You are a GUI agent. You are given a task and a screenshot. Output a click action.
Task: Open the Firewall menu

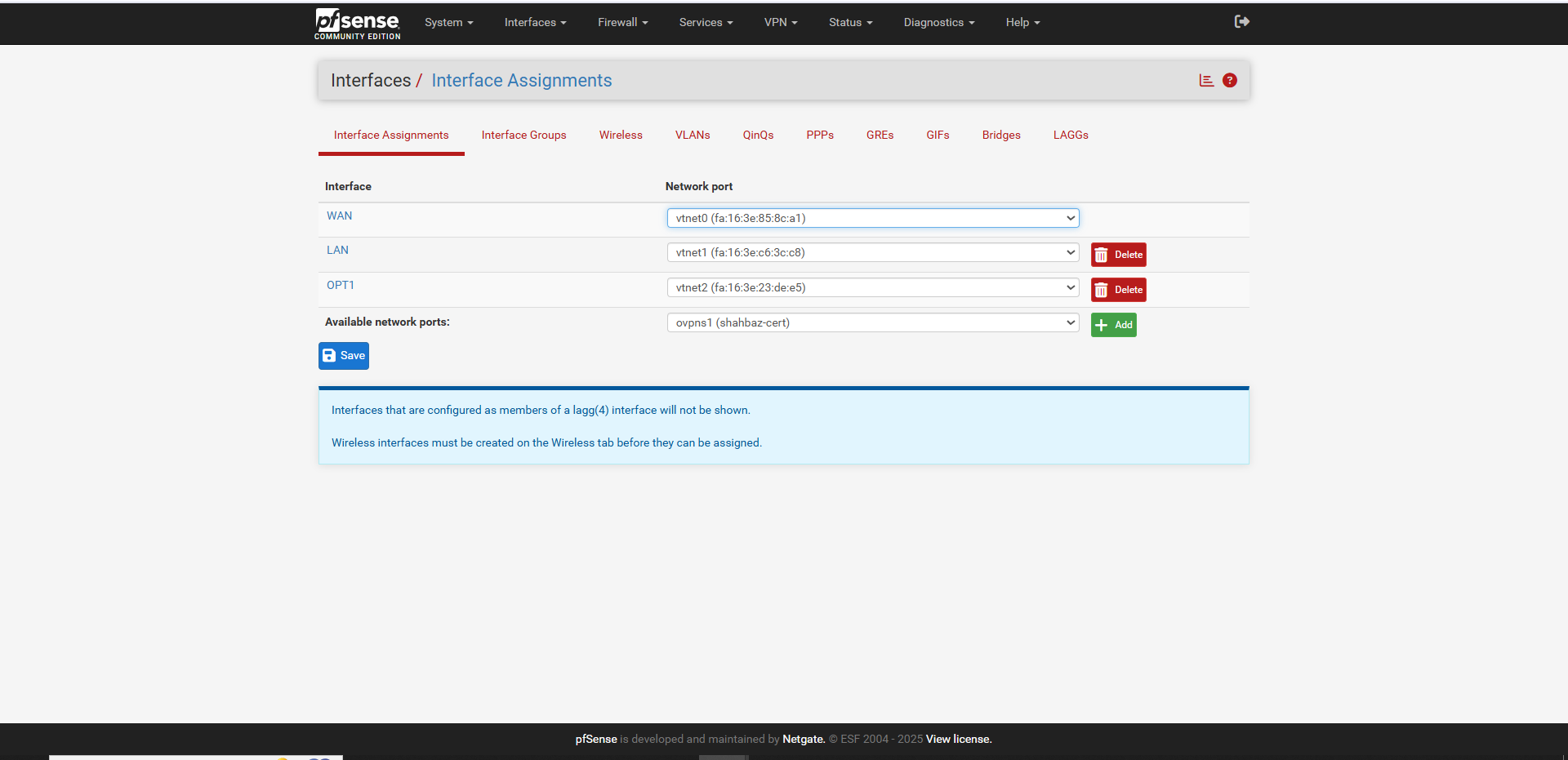coord(622,22)
